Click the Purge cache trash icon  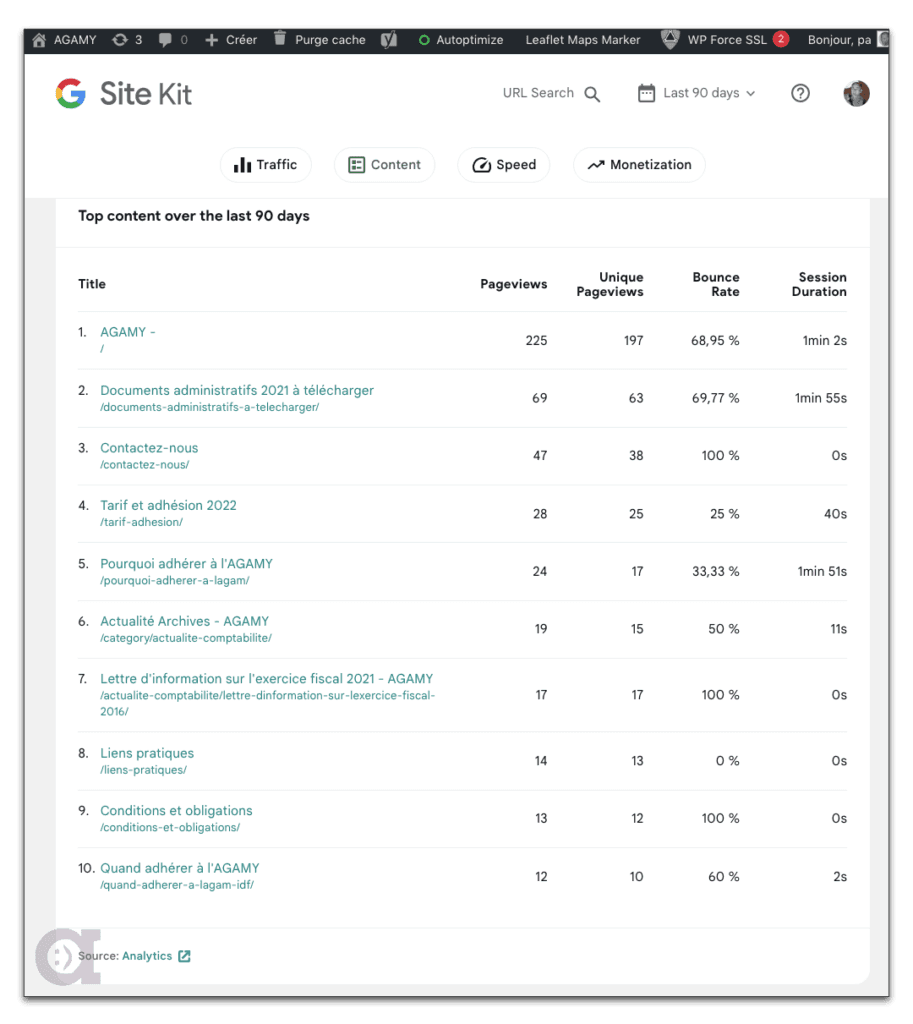280,39
